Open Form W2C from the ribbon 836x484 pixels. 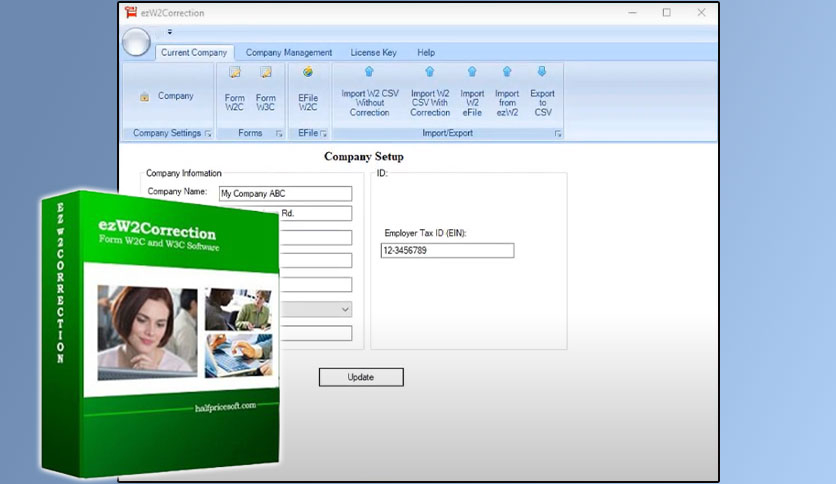click(x=235, y=89)
